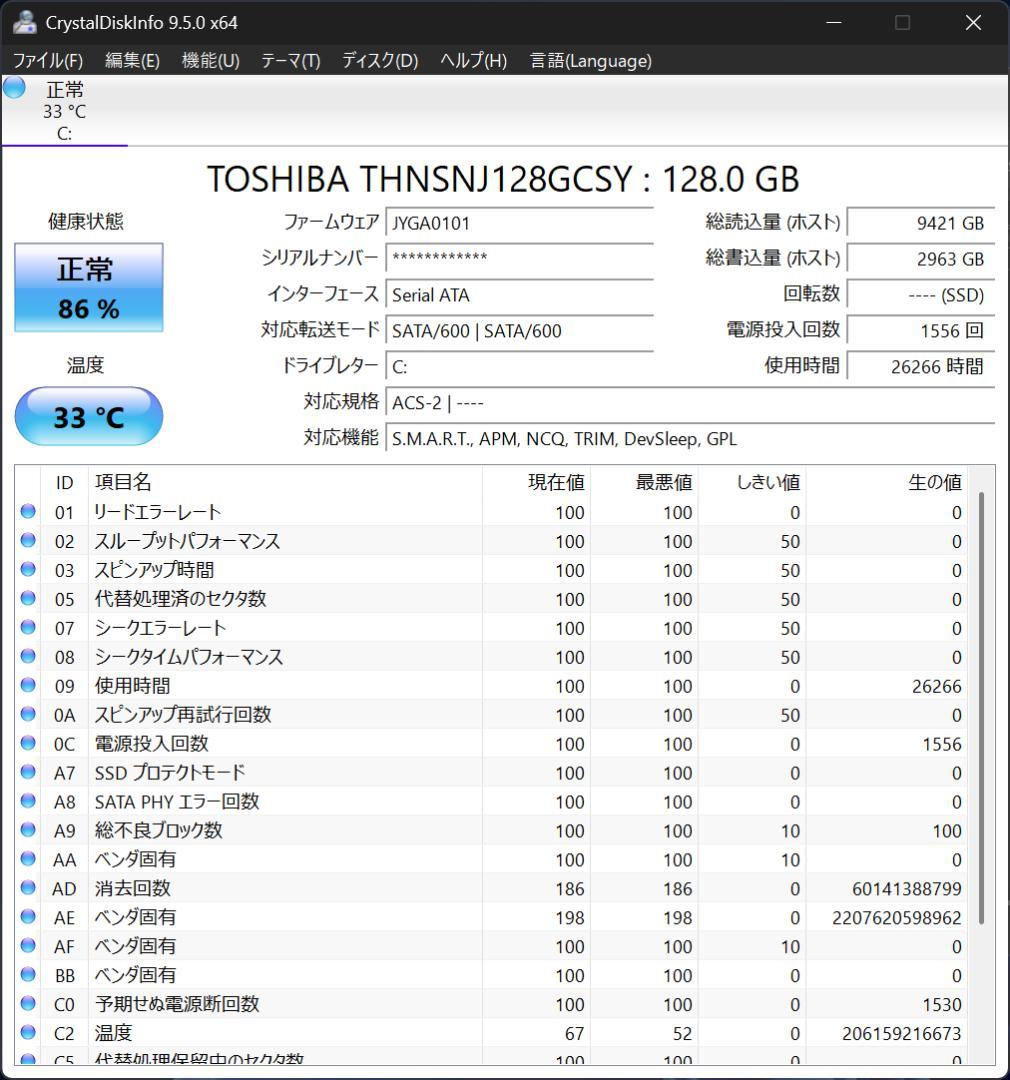The width and height of the screenshot is (1010, 1080).
Task: Click status dot of row 08 シークタイムパフォーマンス
Action: 28,656
